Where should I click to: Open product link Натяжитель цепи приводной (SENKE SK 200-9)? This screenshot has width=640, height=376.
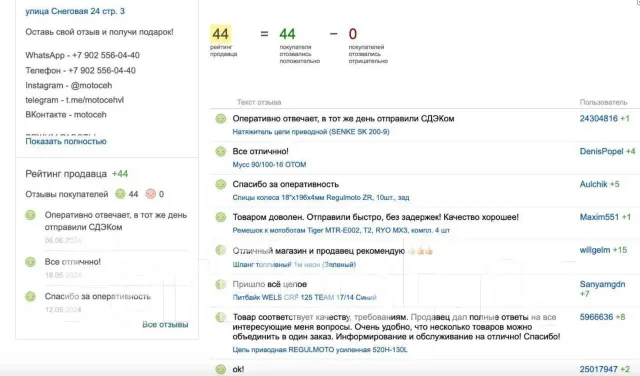click(x=311, y=132)
